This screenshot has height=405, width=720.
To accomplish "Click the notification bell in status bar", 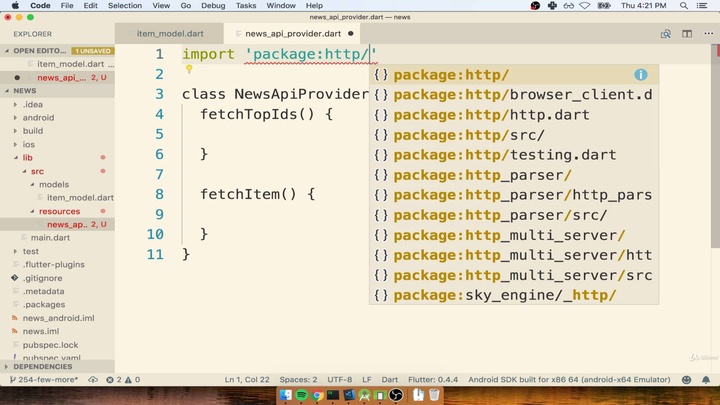I will tap(707, 380).
